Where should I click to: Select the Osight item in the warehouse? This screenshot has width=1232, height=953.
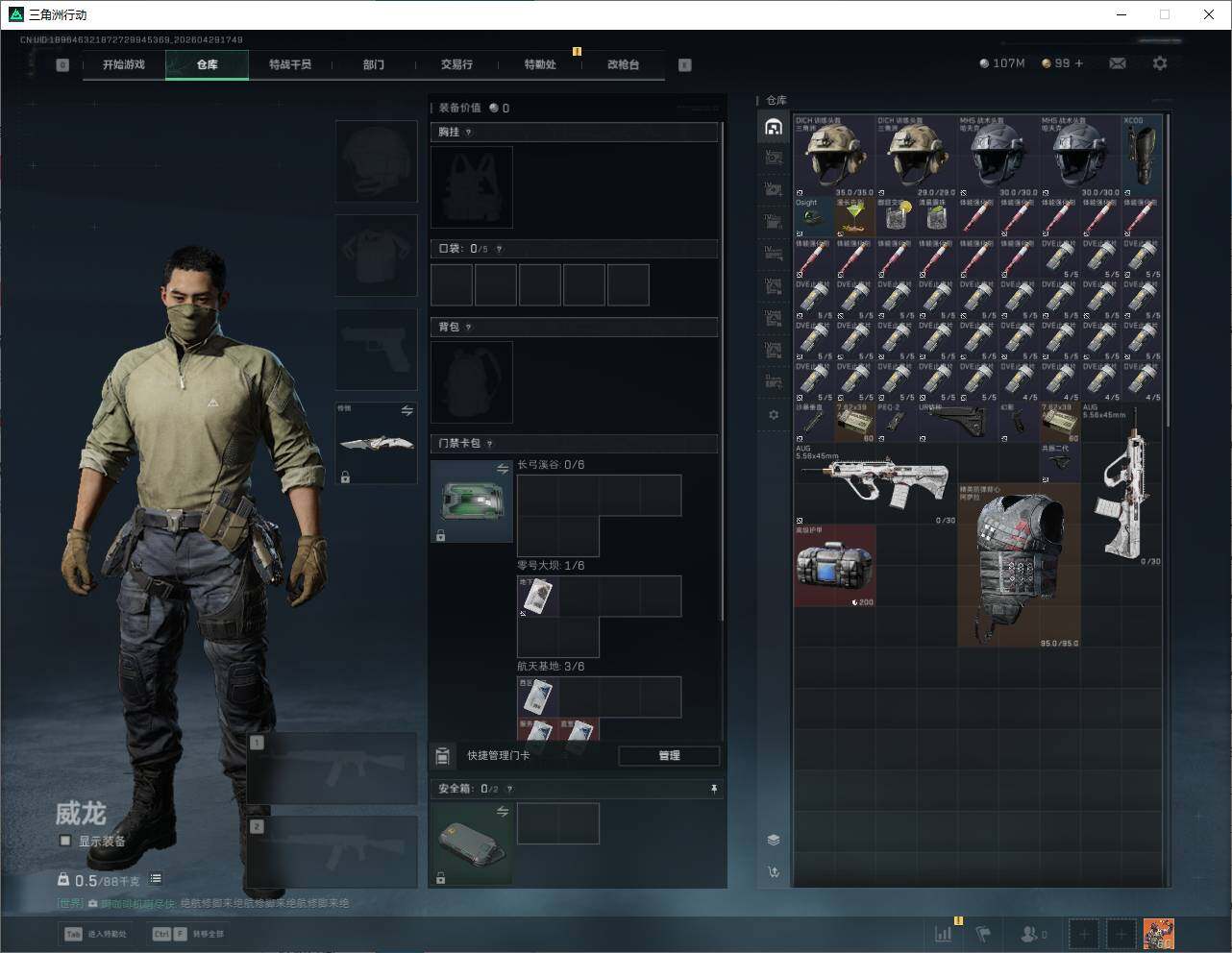point(814,217)
